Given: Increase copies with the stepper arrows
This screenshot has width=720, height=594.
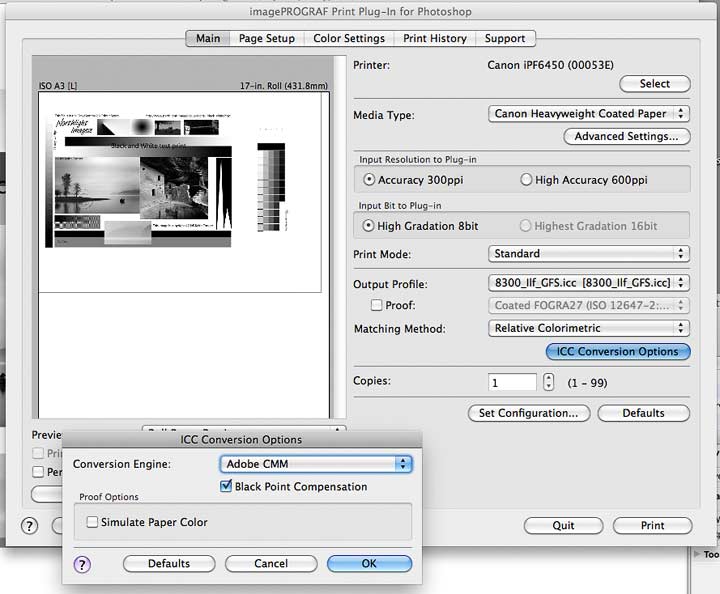Looking at the screenshot, I should coord(548,378).
